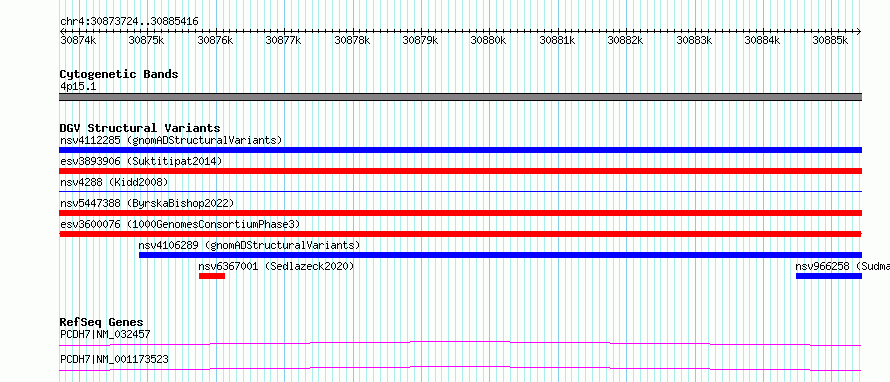Click the blue bar under nsv4106289
Screen dimensions: 890x382
(500, 255)
